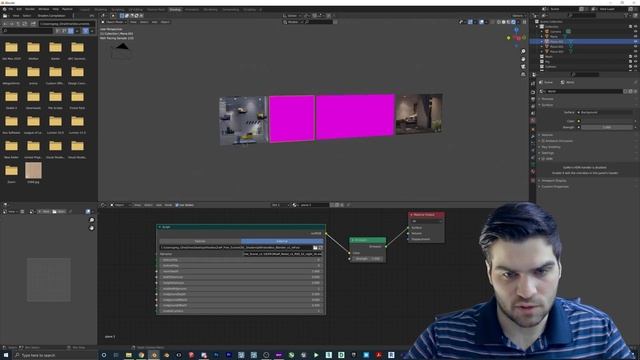Image resolution: width=640 pixels, height=360 pixels.
Task: Toggle file browser filter button
Action: coord(85,31)
